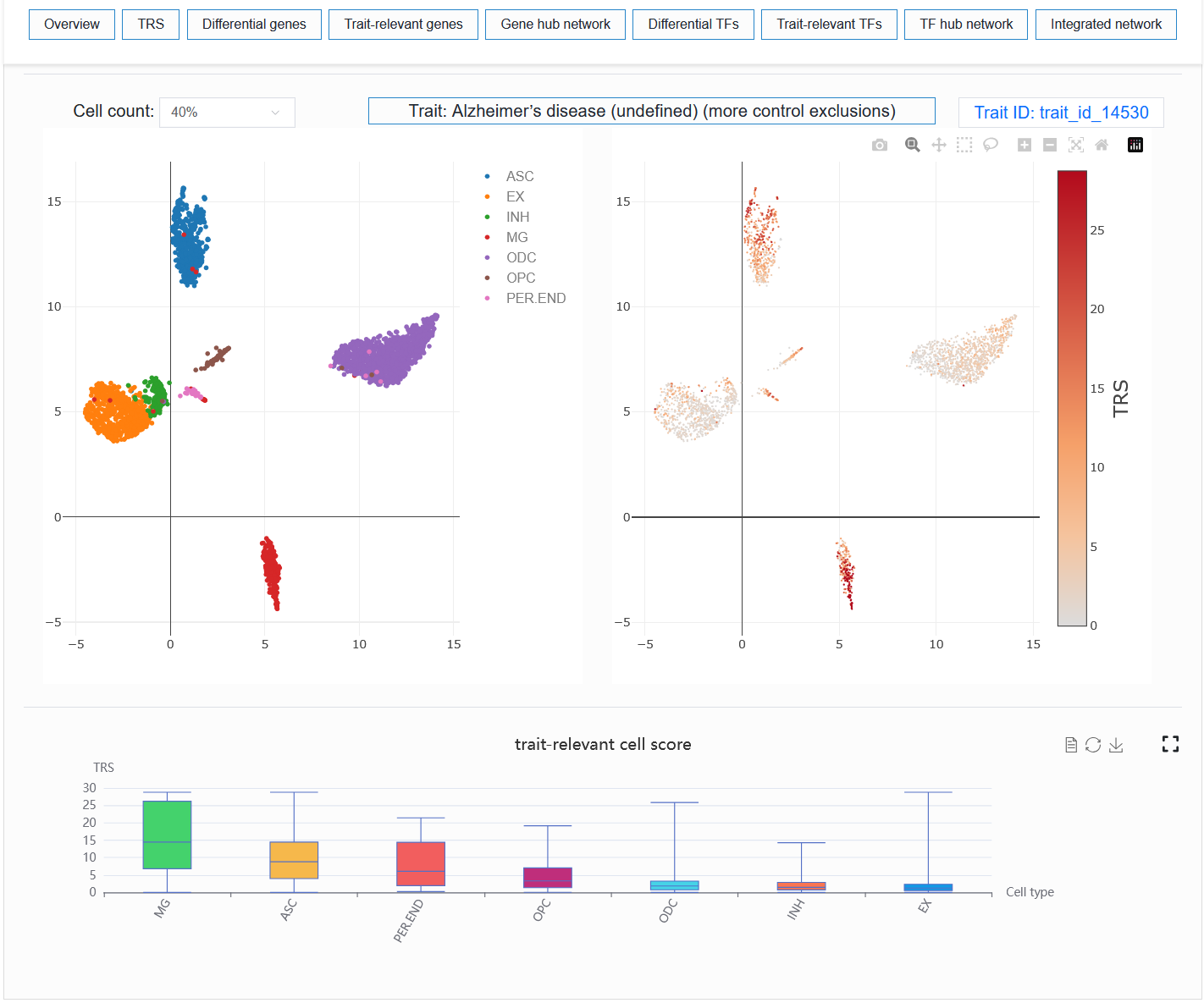Expand box plot to fullscreen

tap(1170, 744)
